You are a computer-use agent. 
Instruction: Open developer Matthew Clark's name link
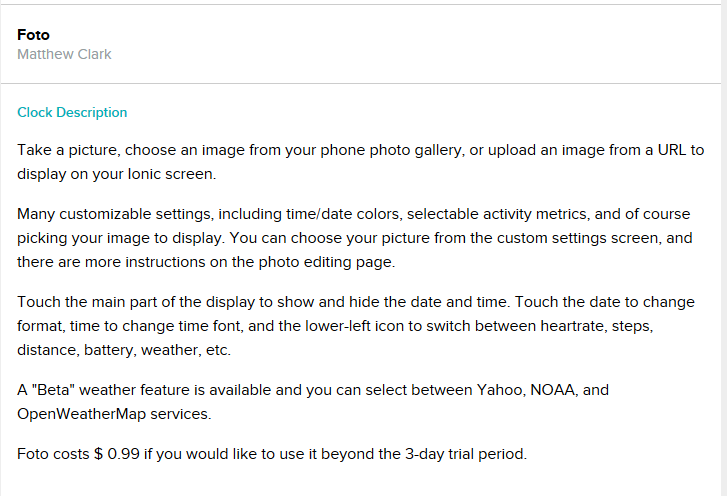[x=64, y=54]
